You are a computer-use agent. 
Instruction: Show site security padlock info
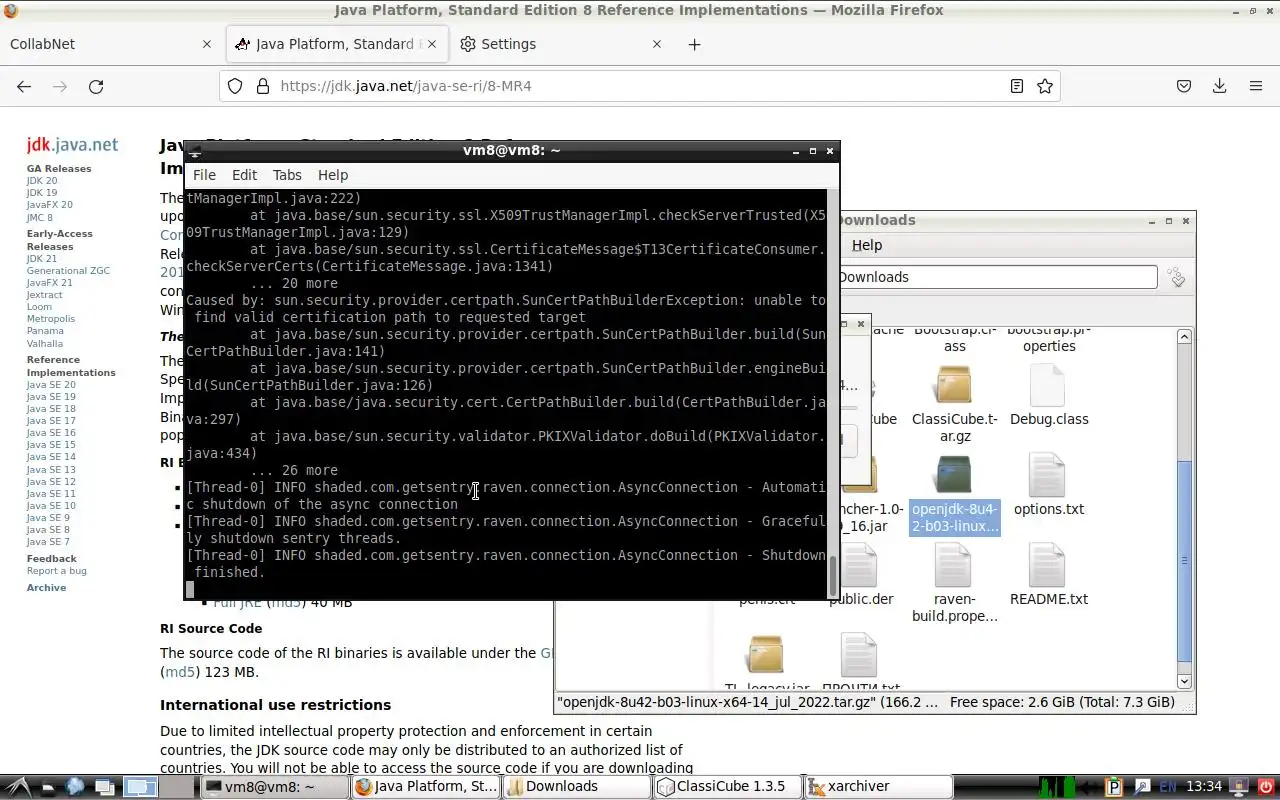click(263, 86)
